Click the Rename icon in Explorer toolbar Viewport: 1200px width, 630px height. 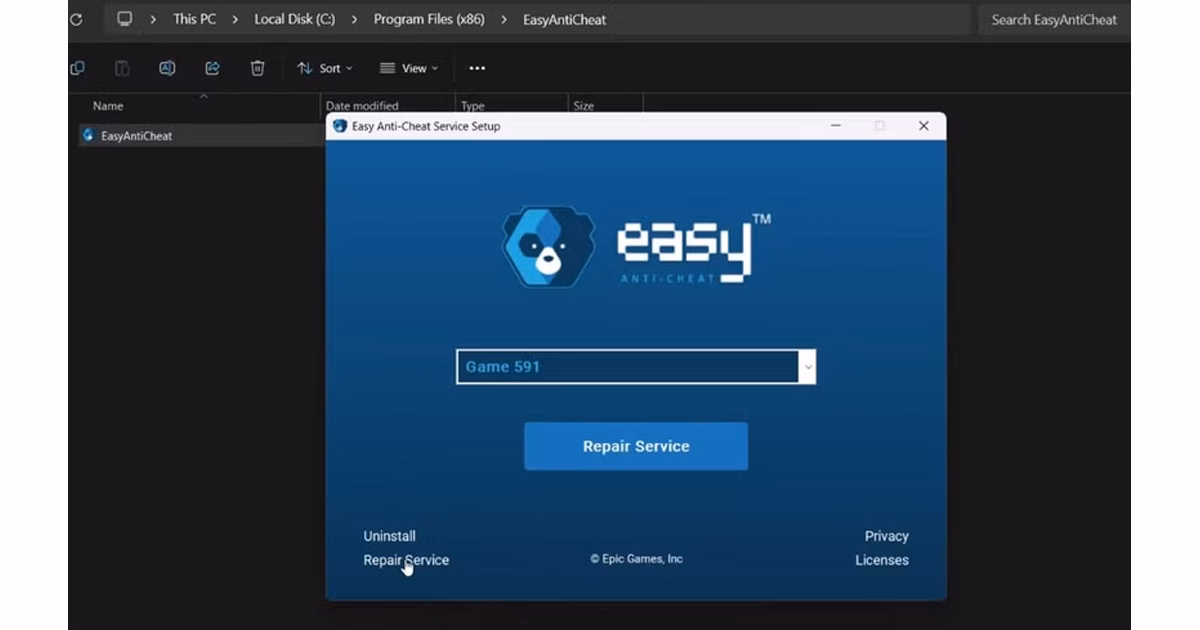[167, 68]
